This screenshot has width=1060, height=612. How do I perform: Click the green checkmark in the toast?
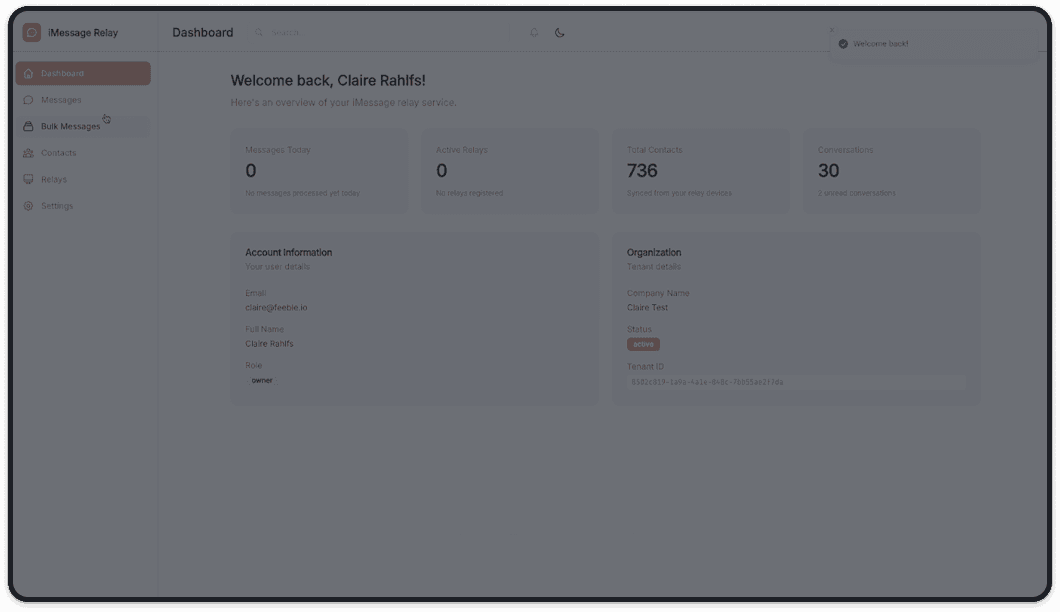point(841,43)
